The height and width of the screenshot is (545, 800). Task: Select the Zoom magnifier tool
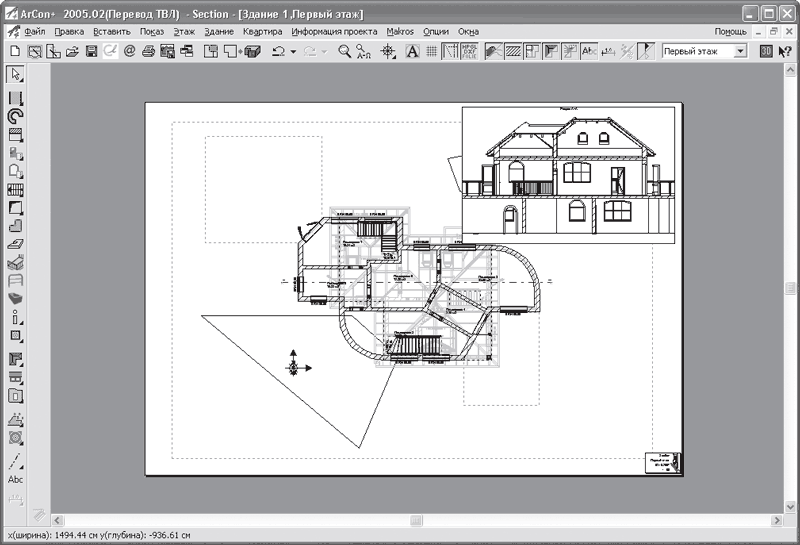[x=345, y=51]
